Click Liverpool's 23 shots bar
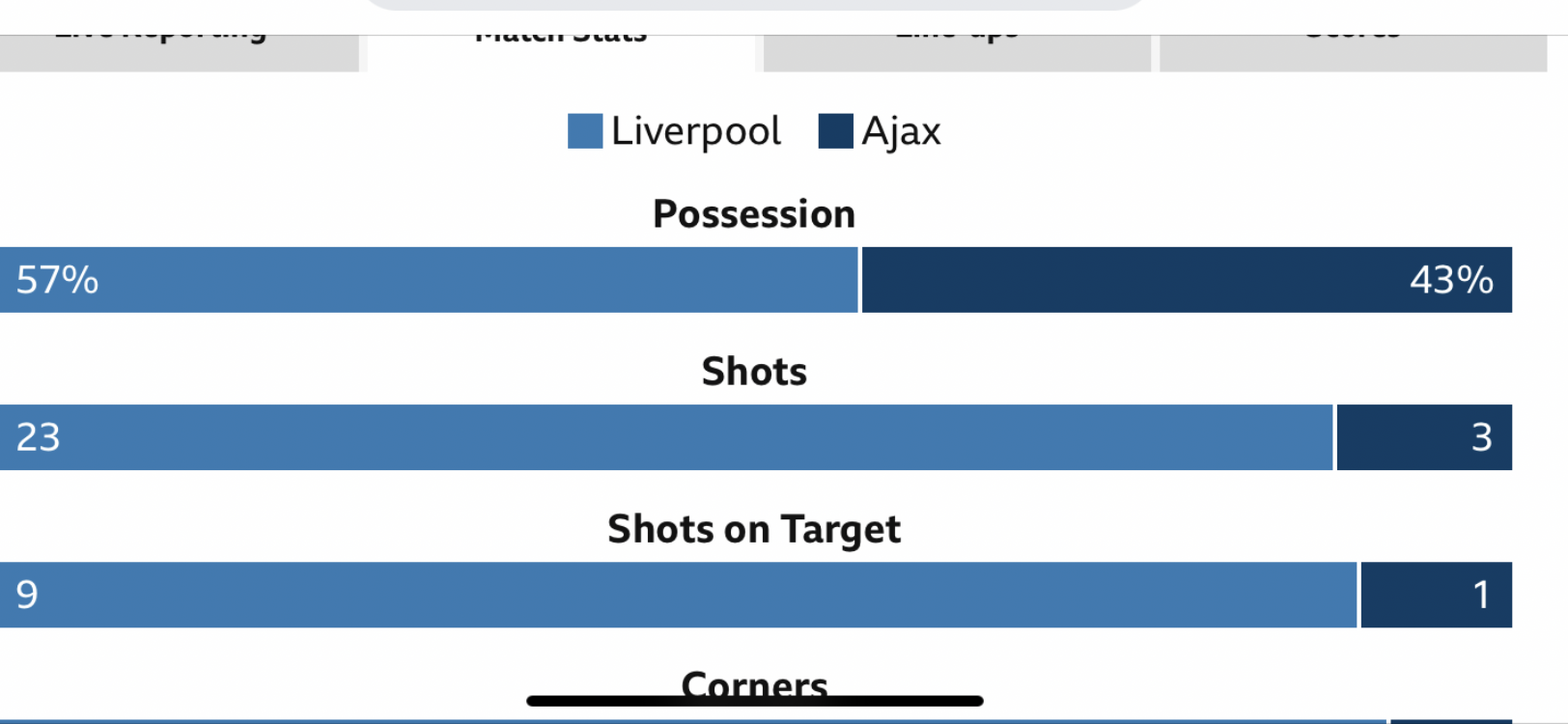Screen dimensions: 1568x724 pyautogui.click(x=666, y=437)
